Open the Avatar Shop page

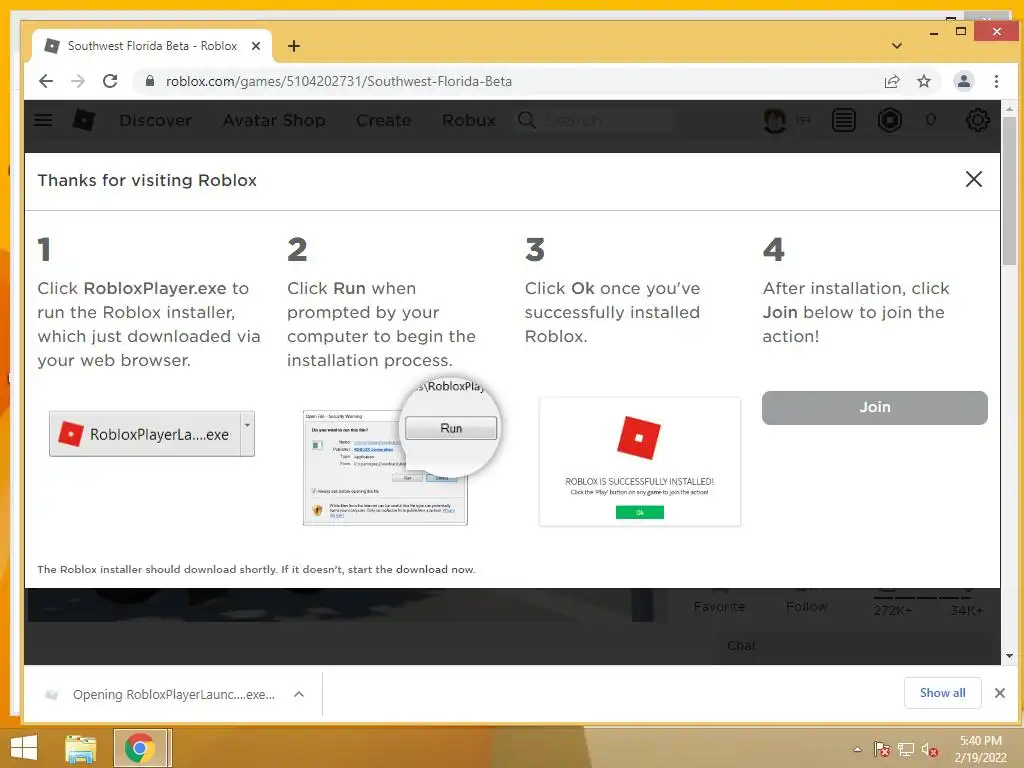click(x=274, y=120)
